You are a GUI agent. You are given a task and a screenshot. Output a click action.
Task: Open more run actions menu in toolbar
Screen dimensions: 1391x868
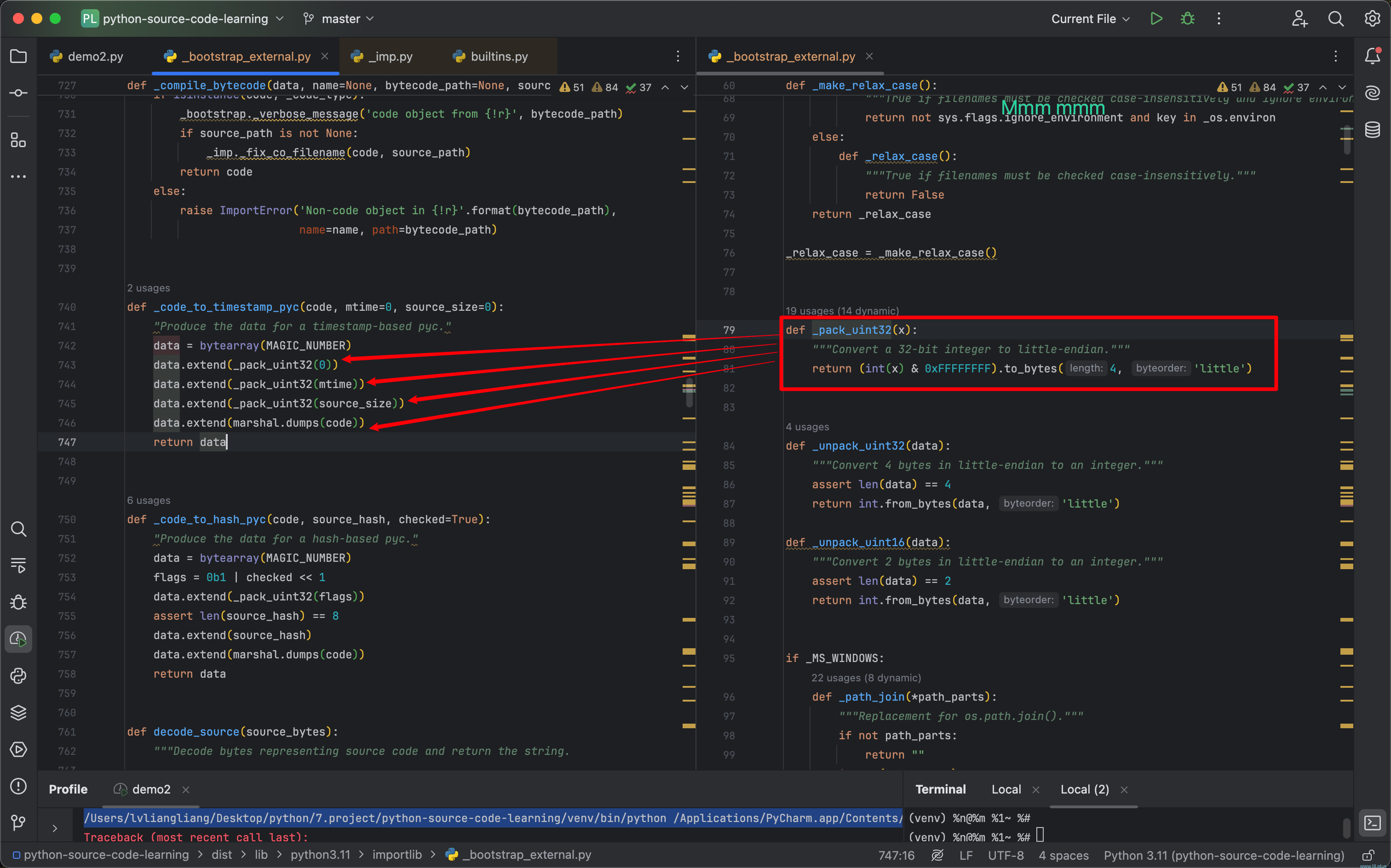[x=1219, y=19]
